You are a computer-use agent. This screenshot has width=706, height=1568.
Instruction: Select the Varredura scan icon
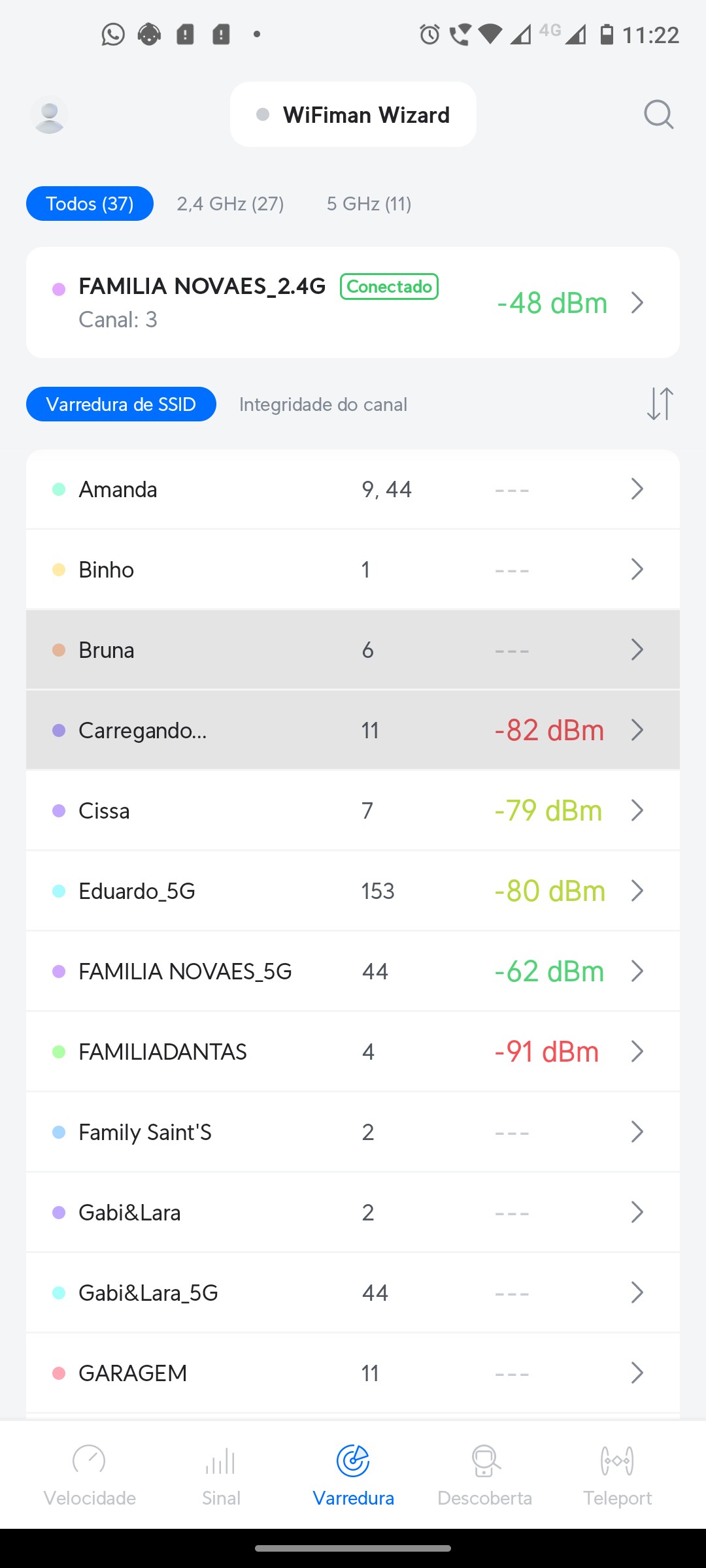click(353, 1461)
